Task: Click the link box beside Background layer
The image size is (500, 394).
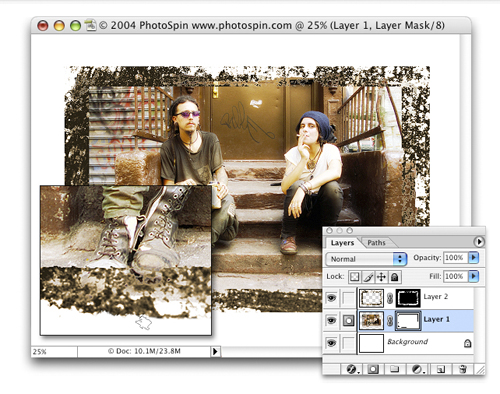Action: [348, 343]
